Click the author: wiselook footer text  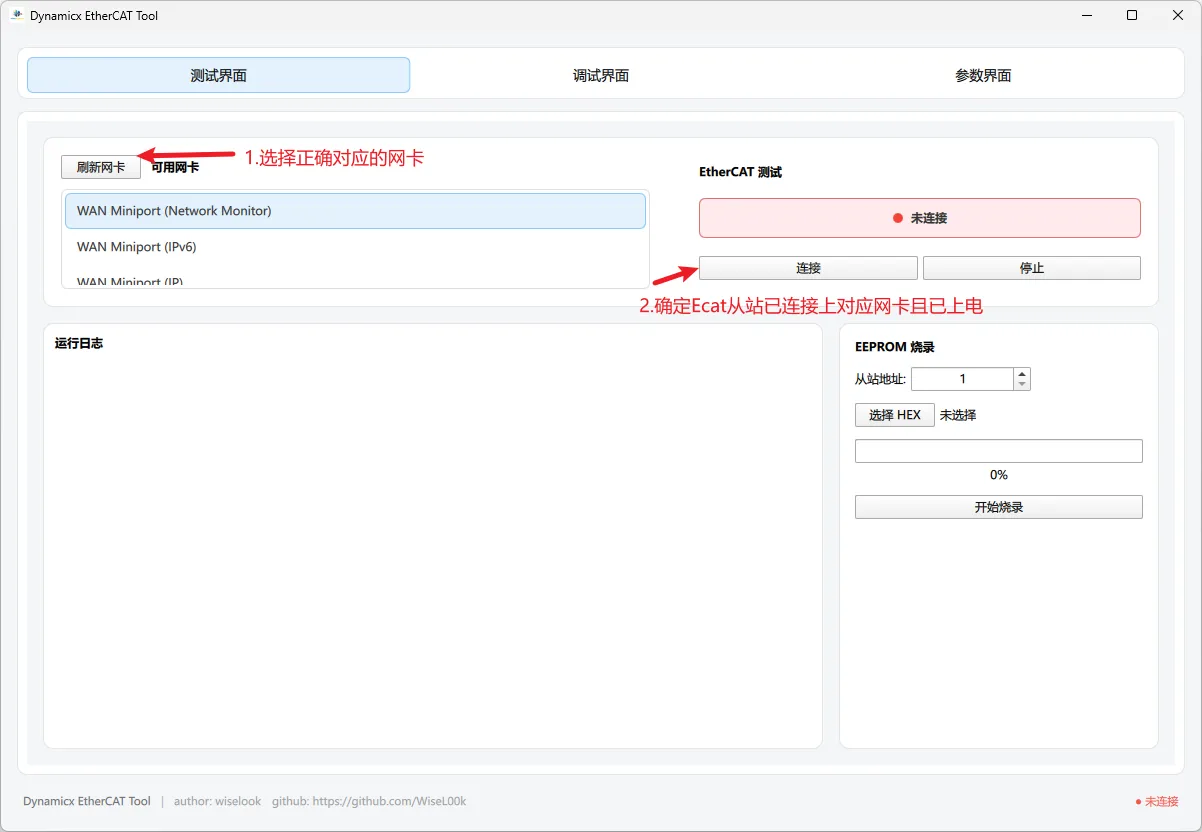point(217,801)
